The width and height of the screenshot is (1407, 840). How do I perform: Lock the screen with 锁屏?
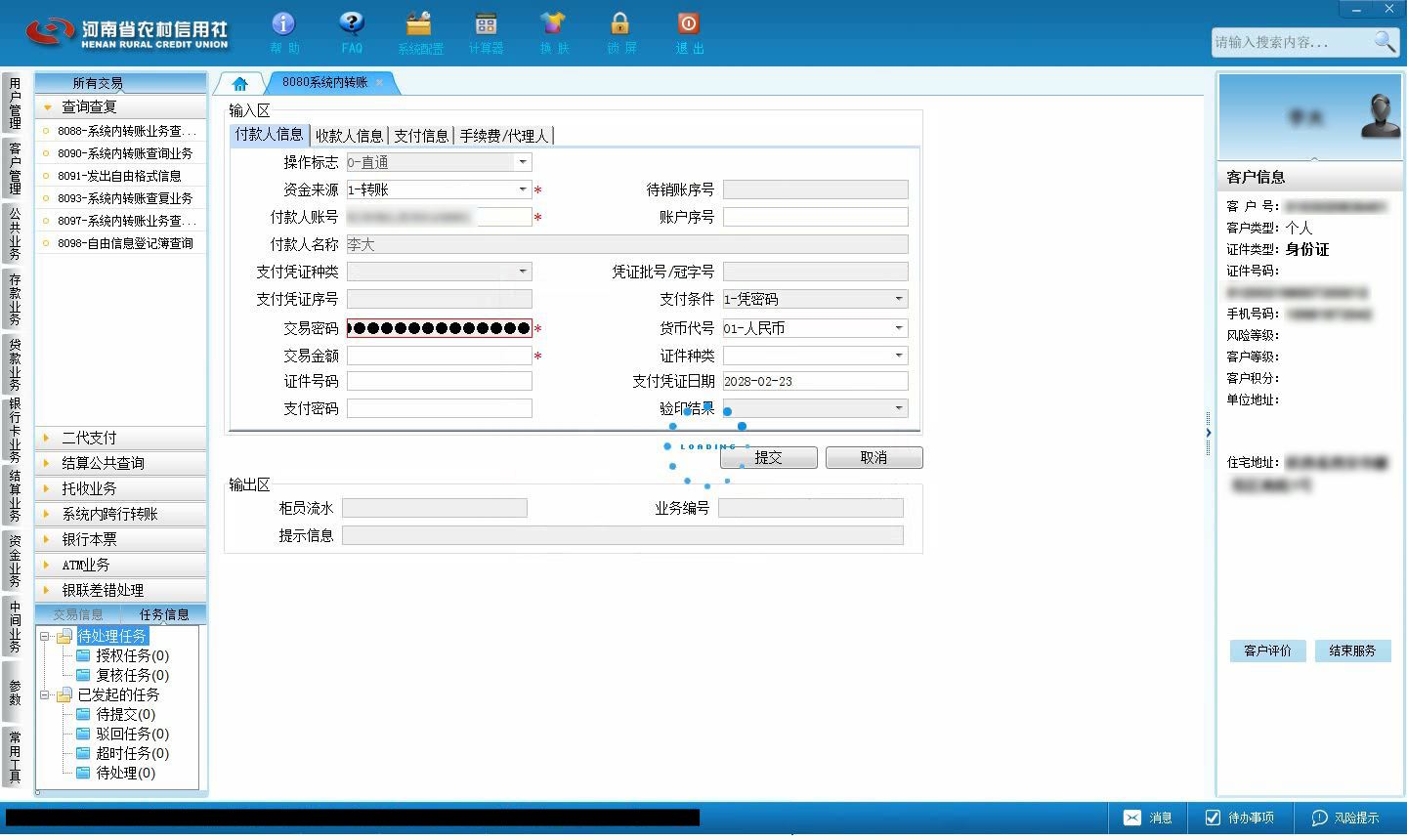[x=620, y=32]
